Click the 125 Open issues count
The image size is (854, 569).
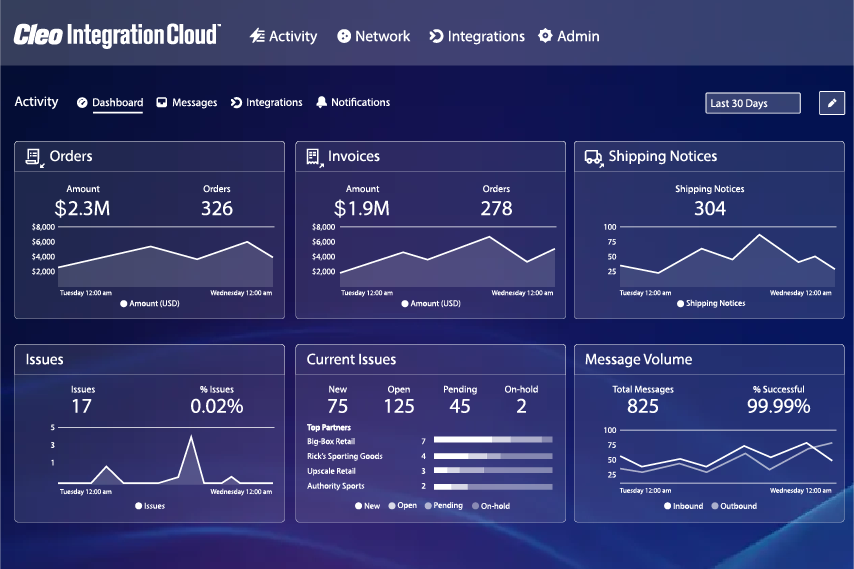click(x=399, y=406)
